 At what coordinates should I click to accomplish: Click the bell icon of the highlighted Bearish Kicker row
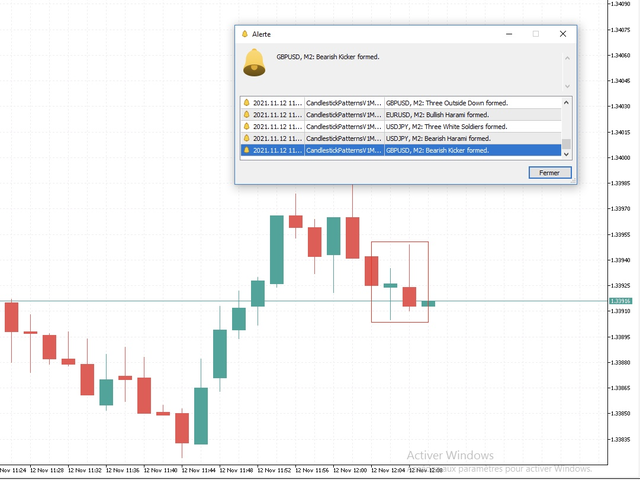pos(246,150)
